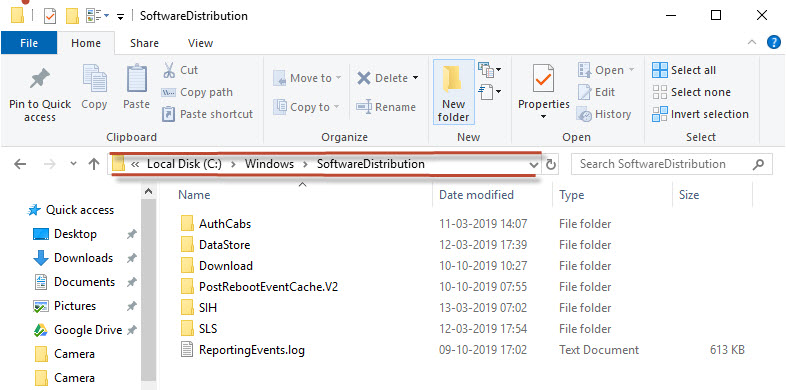
Task: Refresh the SoftwareDistribution folder view
Action: pyautogui.click(x=551, y=164)
